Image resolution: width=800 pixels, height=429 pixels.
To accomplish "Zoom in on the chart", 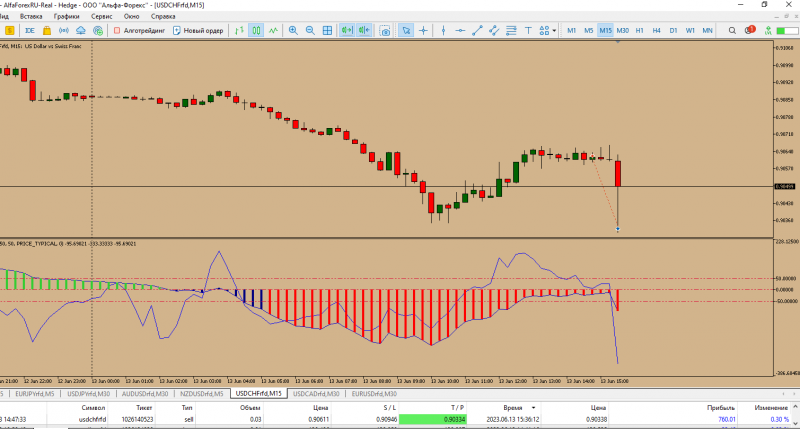I will [293, 31].
